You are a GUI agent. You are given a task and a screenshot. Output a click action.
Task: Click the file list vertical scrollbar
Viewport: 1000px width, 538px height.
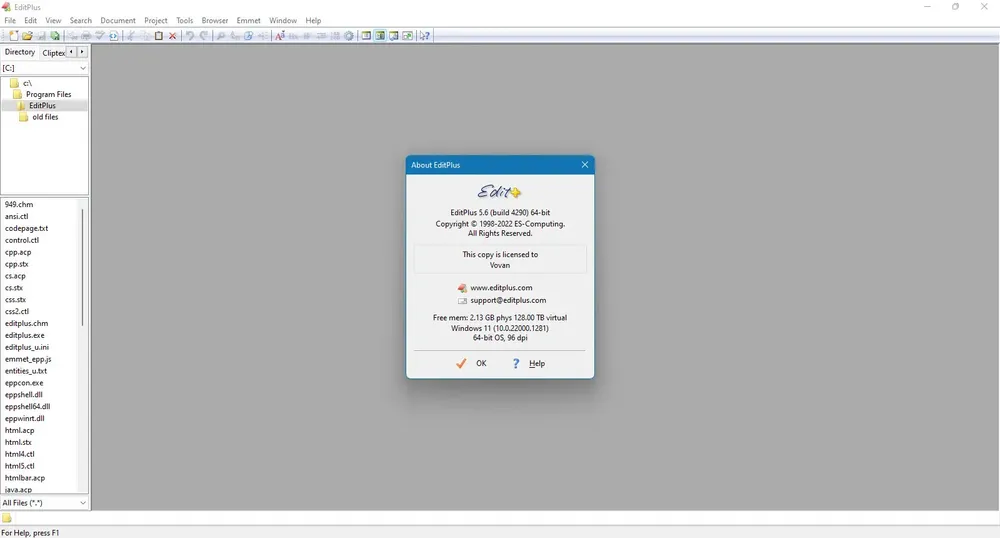(82, 268)
